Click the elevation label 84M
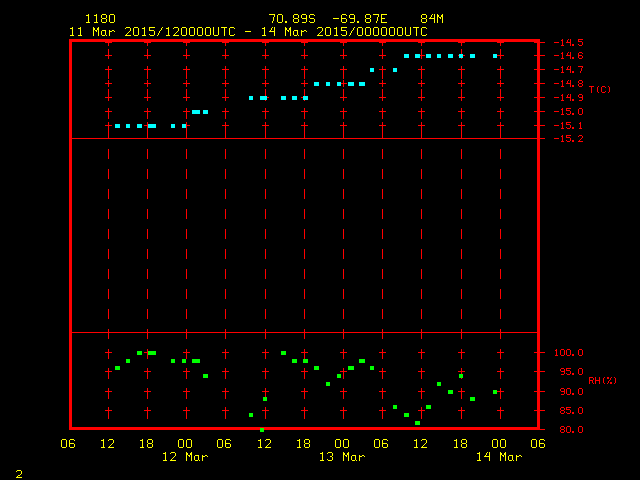Viewport: 640px width, 480px height. (432, 19)
